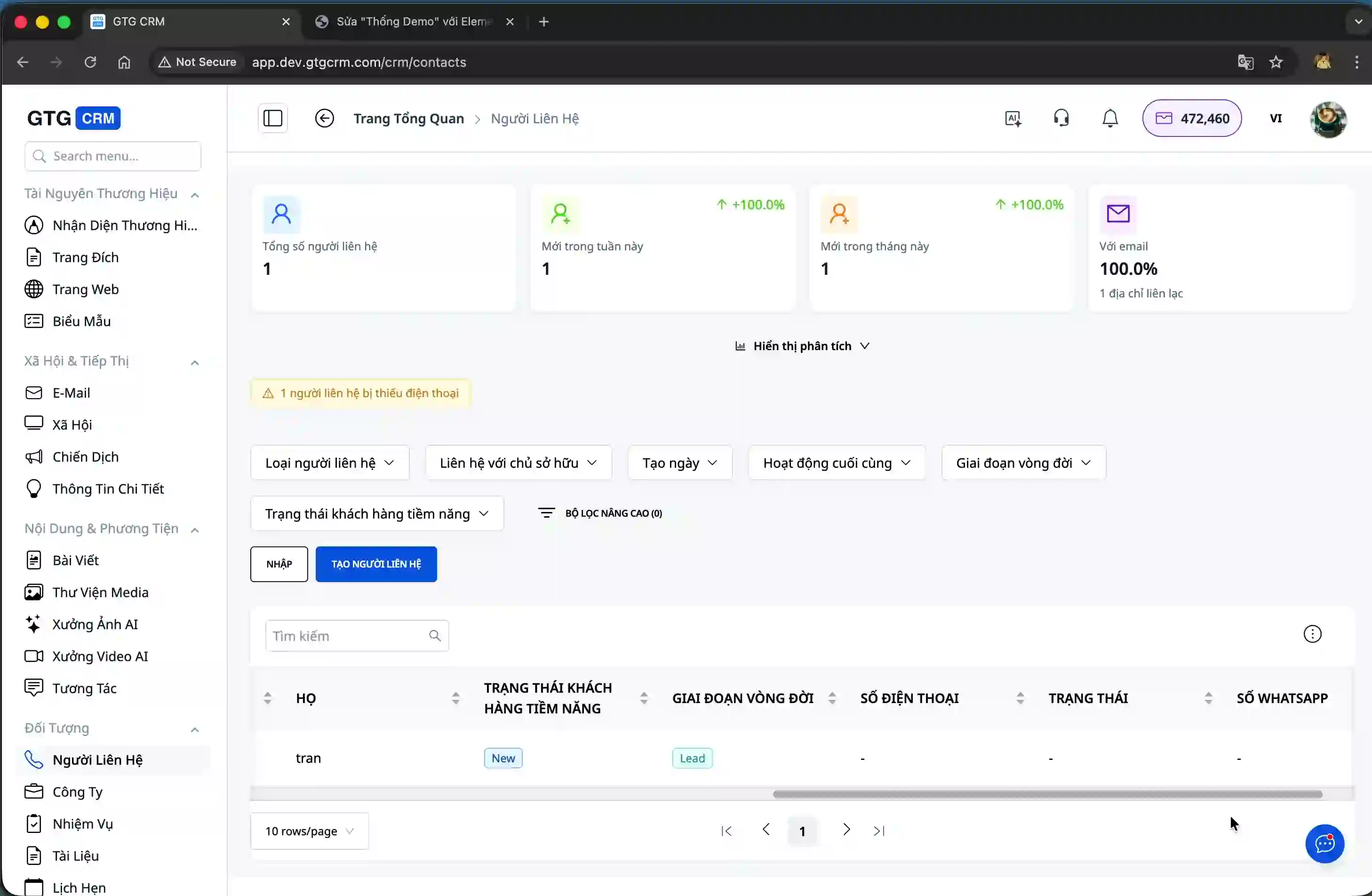This screenshot has width=1372, height=896.
Task: Click the three-dot table options icon
Action: point(1312,633)
